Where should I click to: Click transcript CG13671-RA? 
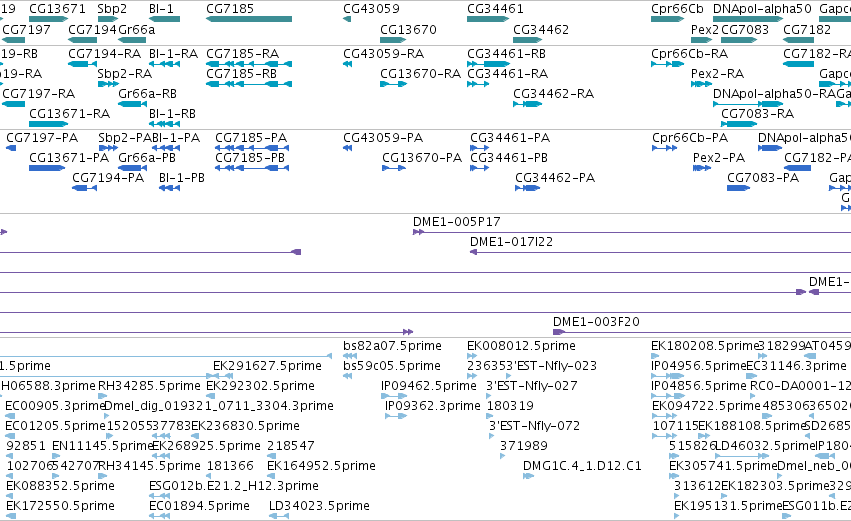[x=48, y=124]
